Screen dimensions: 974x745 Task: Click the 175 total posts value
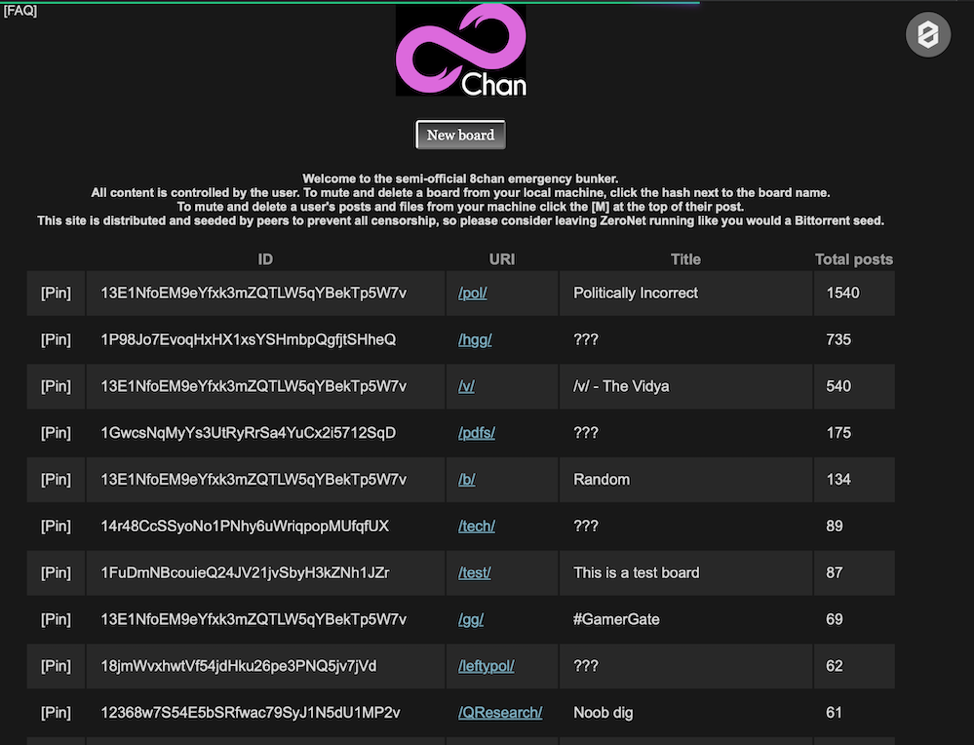click(x=839, y=433)
